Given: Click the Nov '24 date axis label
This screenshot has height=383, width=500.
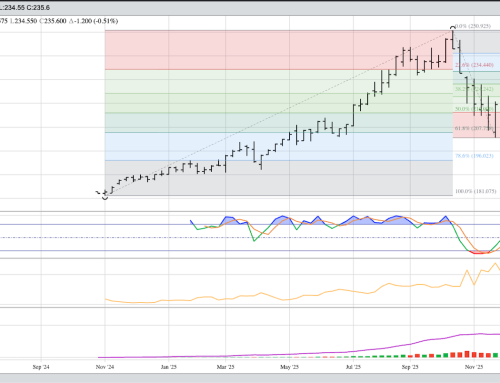Looking at the screenshot, I should (105, 367).
